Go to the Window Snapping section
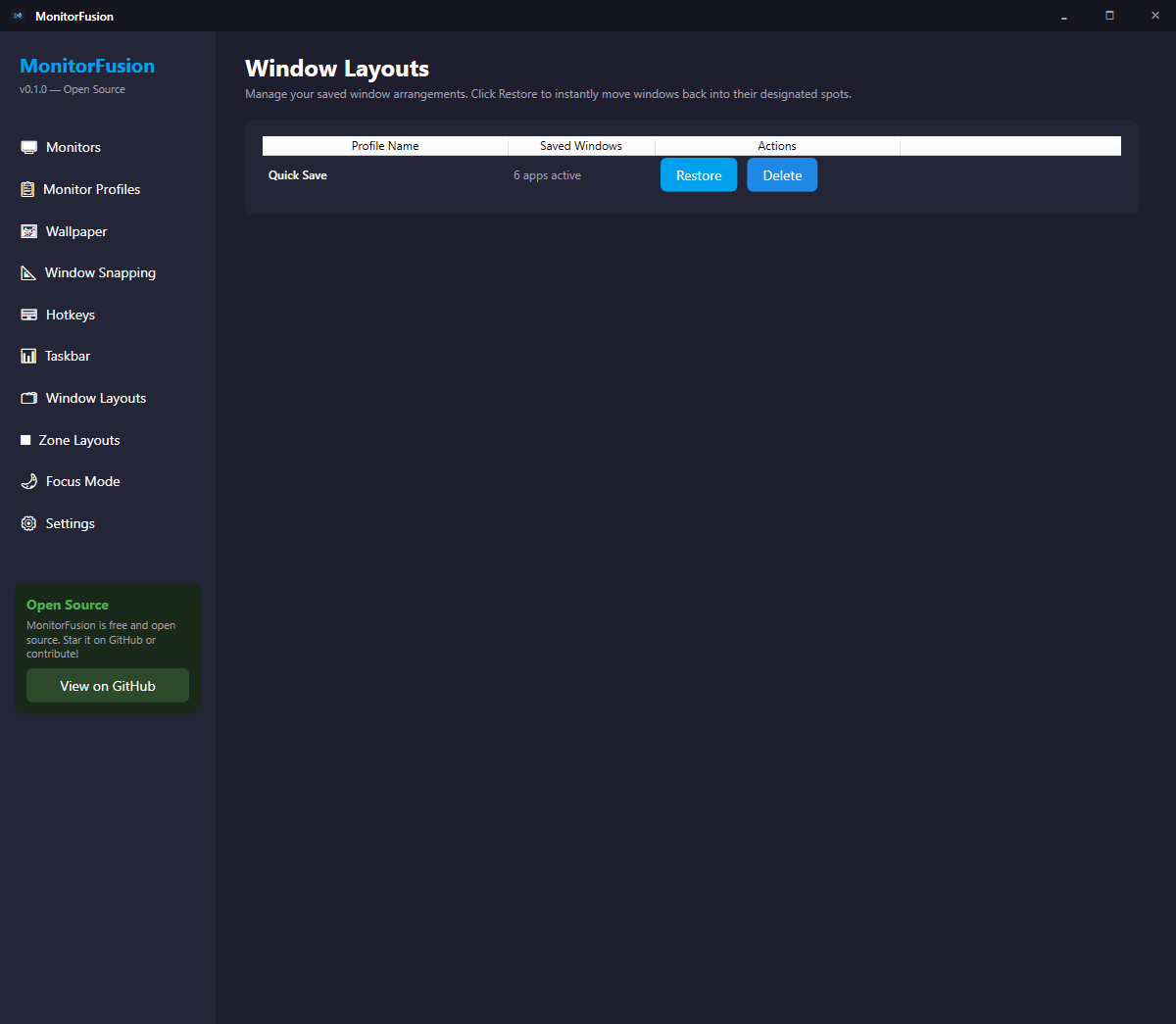1176x1024 pixels. click(100, 273)
